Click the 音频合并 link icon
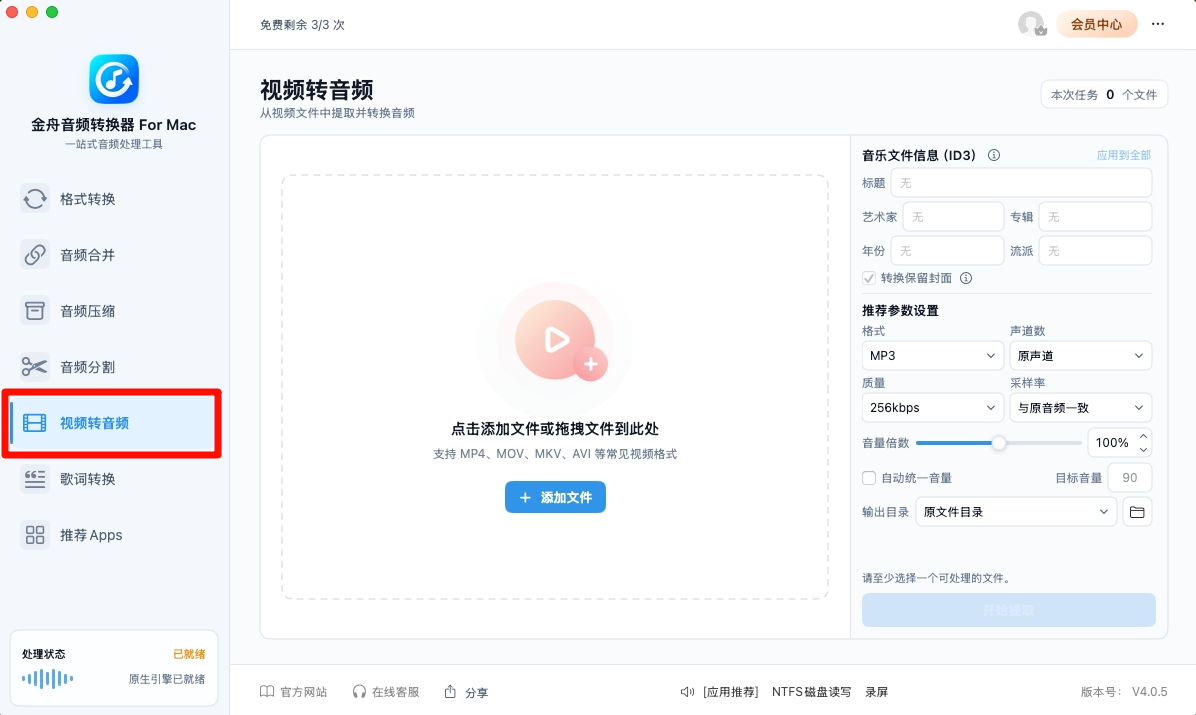 coord(34,255)
